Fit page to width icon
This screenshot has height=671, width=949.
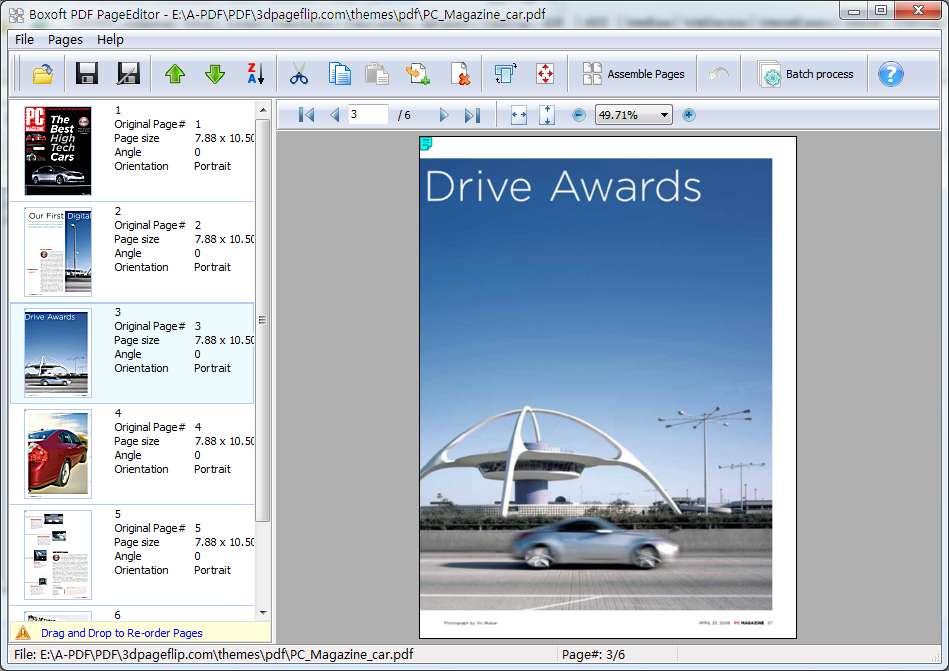(519, 115)
